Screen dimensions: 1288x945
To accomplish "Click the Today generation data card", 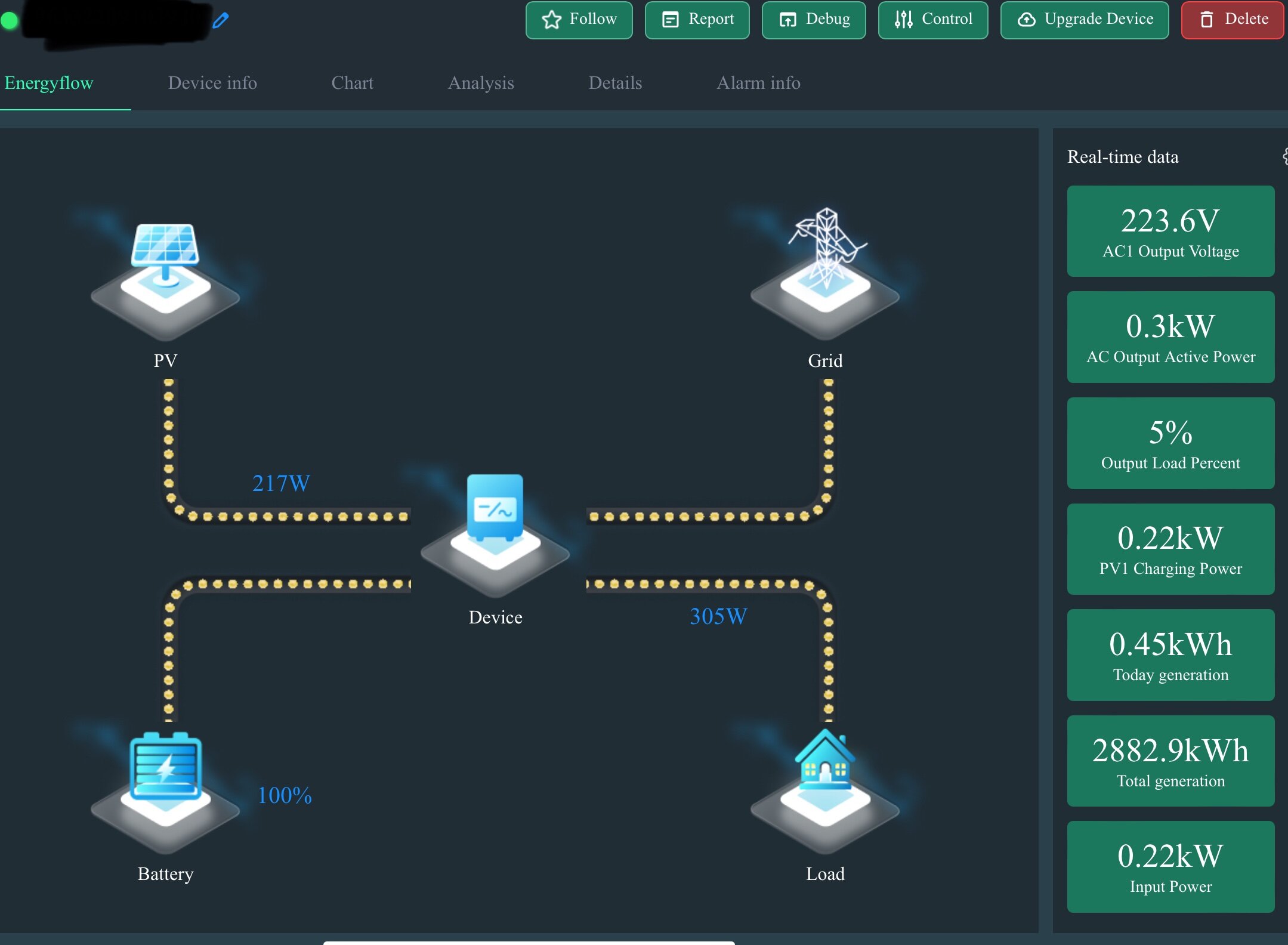I will click(1170, 655).
